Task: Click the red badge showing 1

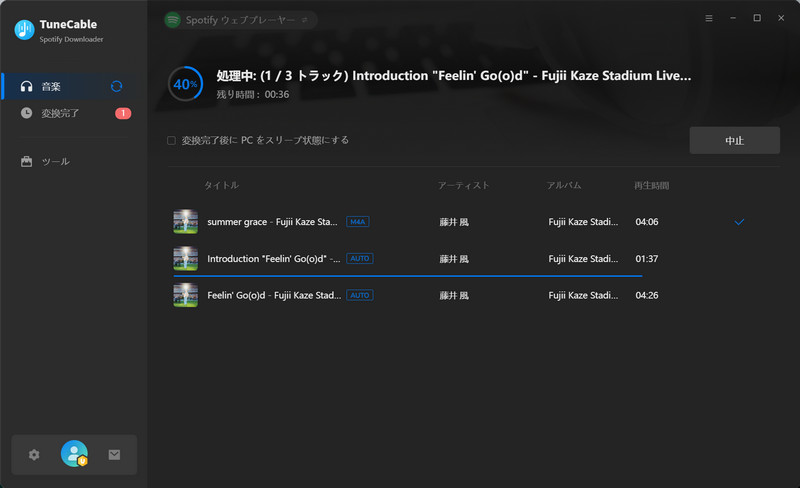Action: click(123, 113)
